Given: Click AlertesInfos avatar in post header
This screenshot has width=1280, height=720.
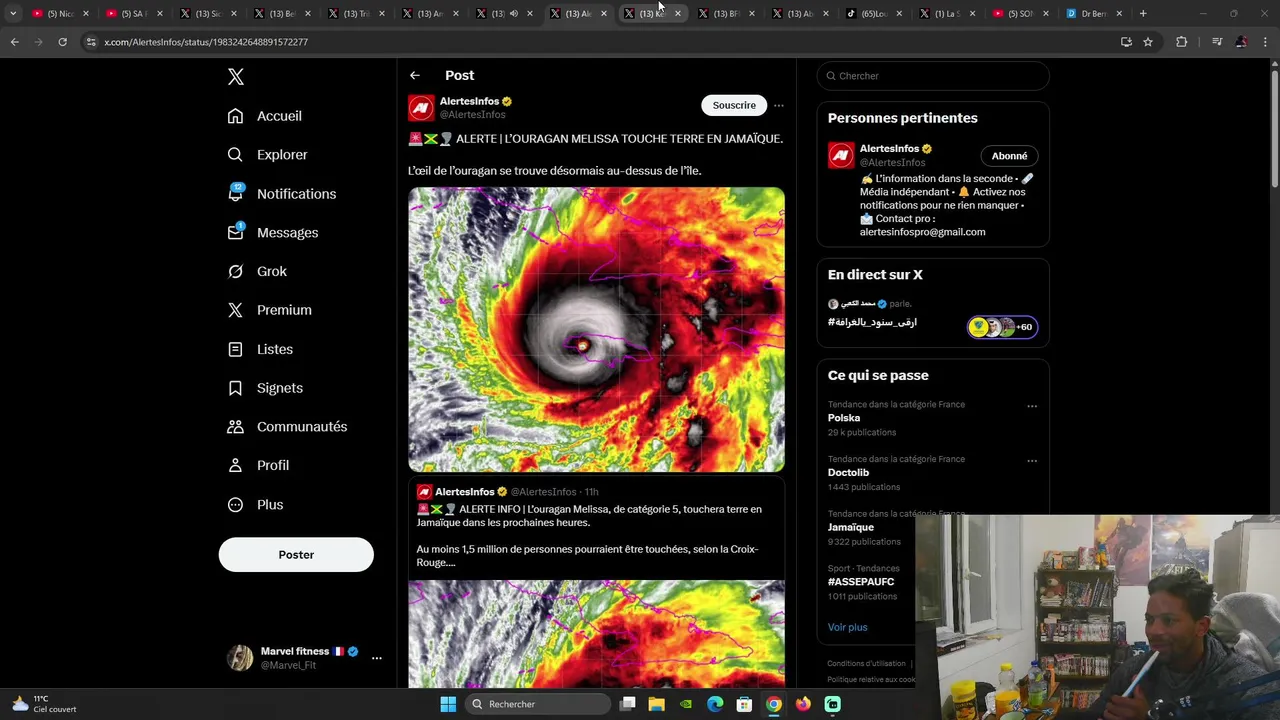Looking at the screenshot, I should 421,107.
